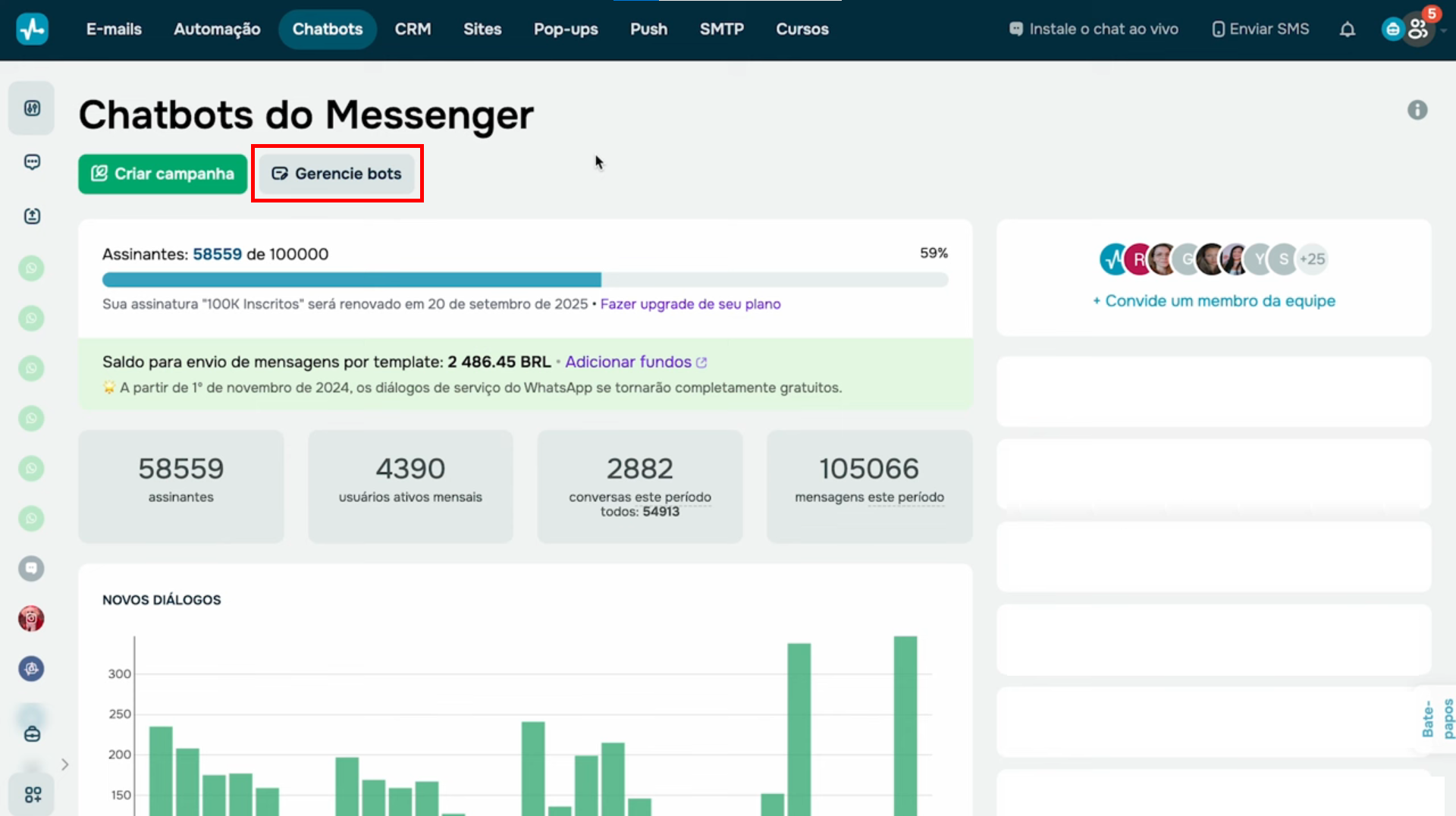1456x816 pixels.
Task: Open the apps grid icon at sidebar bottom
Action: point(33,795)
